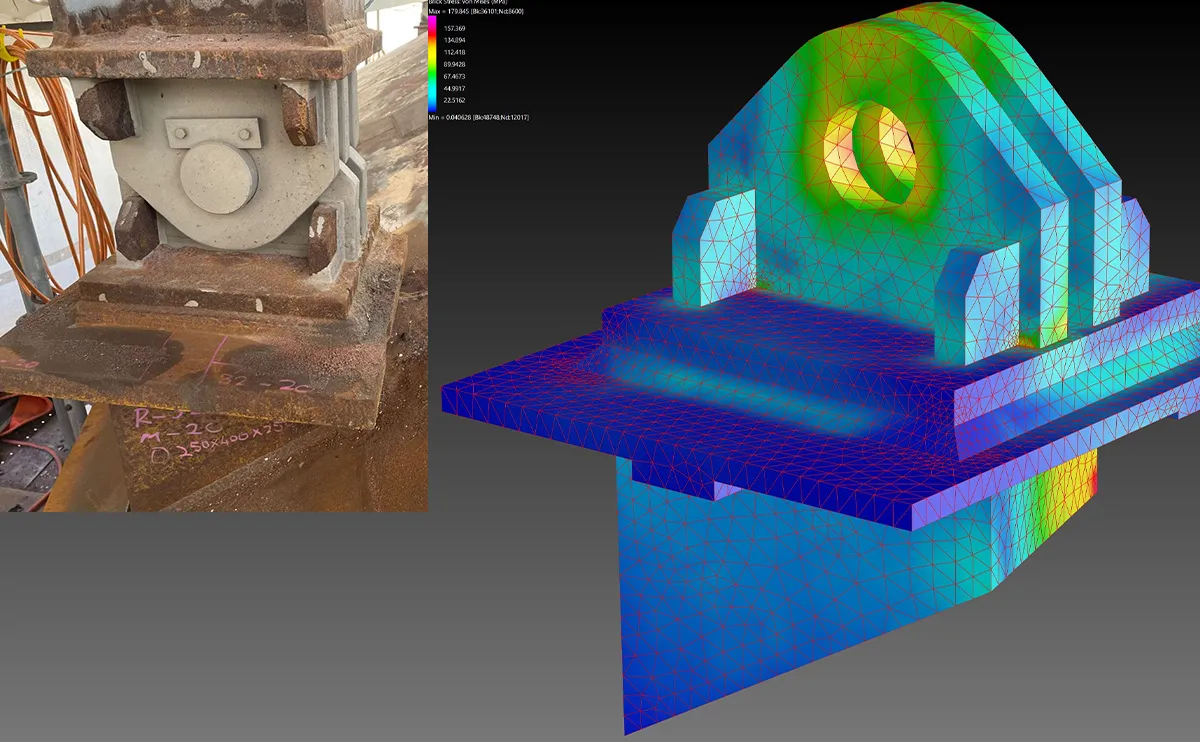1200x742 pixels.
Task: Click the 112.418 legend value
Action: [x=454, y=52]
